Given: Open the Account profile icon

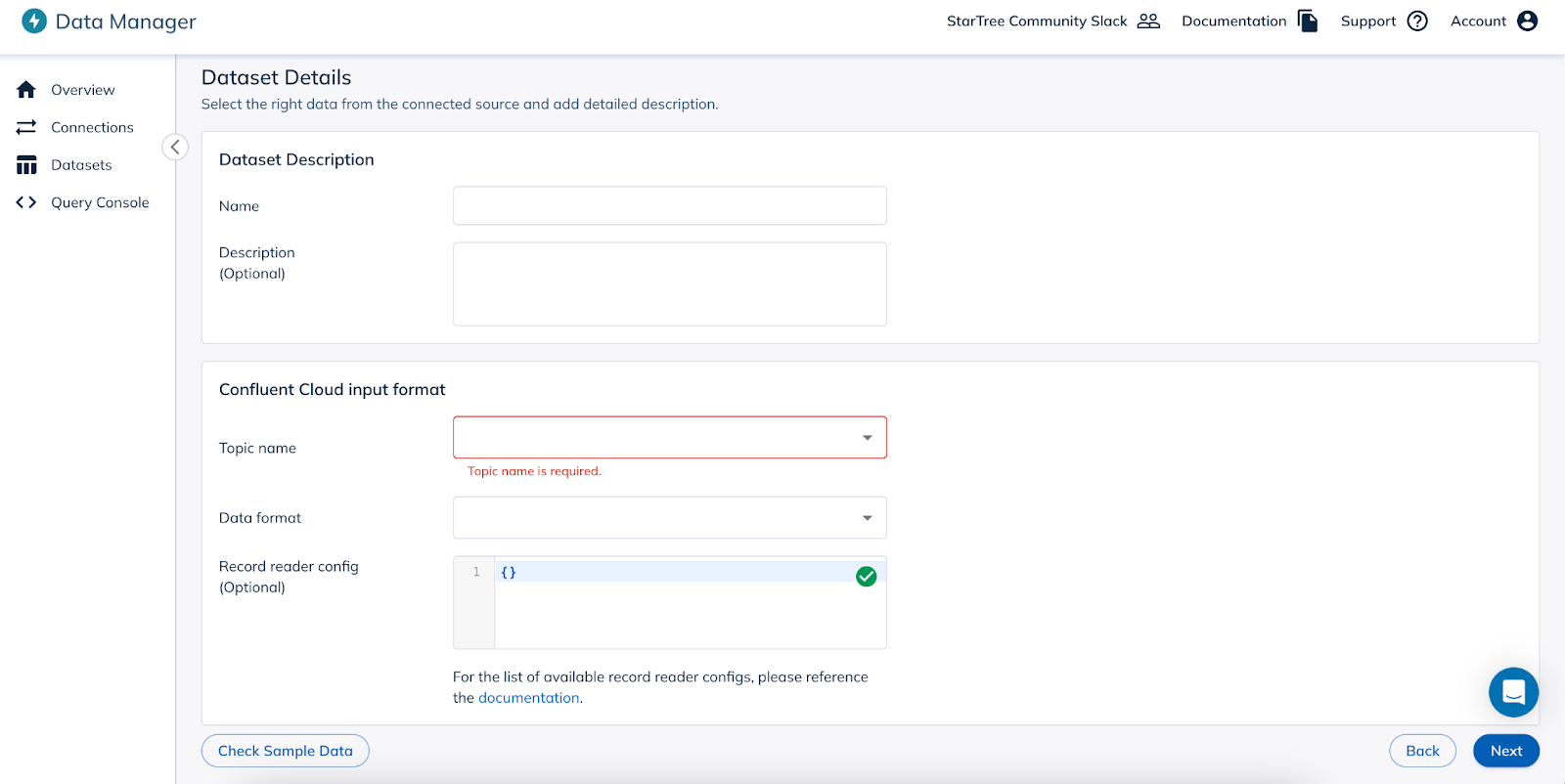Looking at the screenshot, I should point(1527,21).
